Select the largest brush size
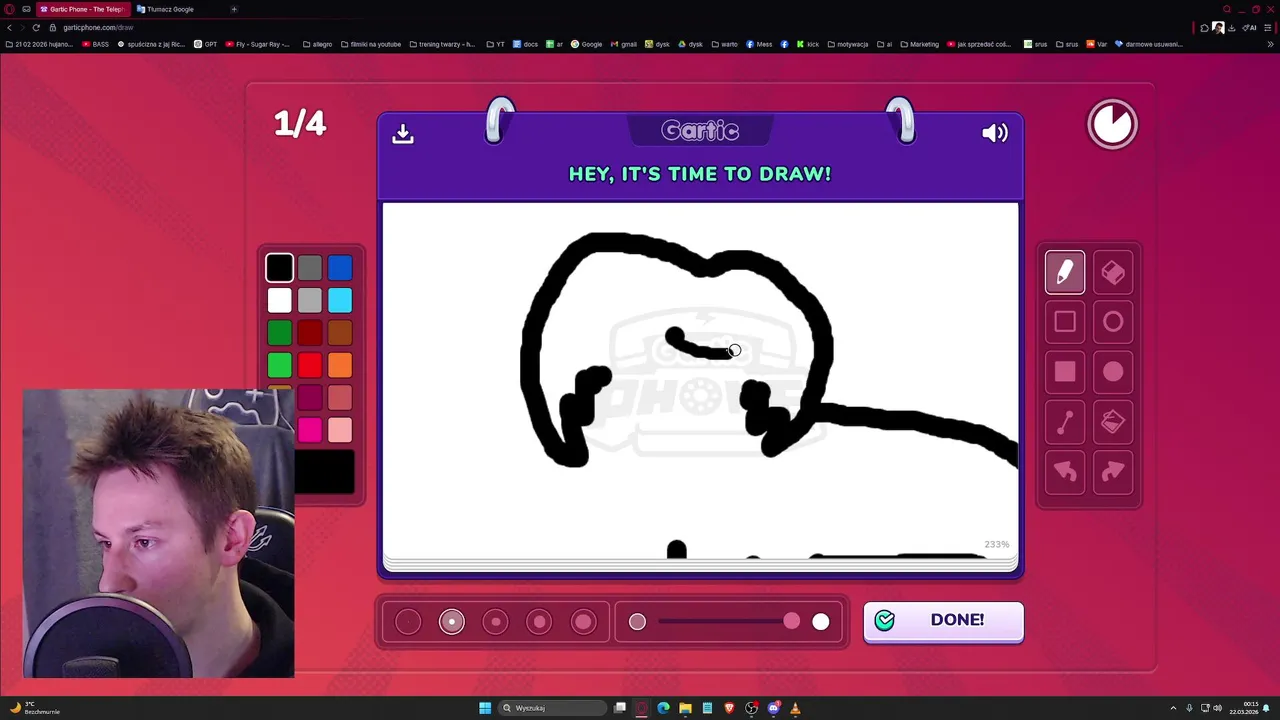This screenshot has width=1280, height=720. coord(583,622)
